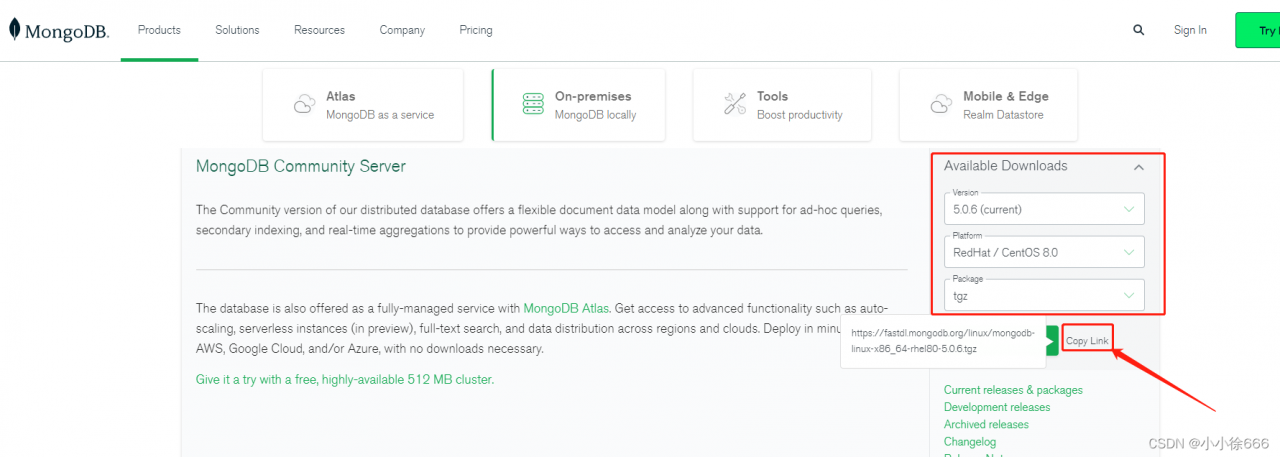This screenshot has height=457, width=1280.
Task: Open the Platform dropdown showing RedHat / CentOS 8.0
Action: [1044, 251]
